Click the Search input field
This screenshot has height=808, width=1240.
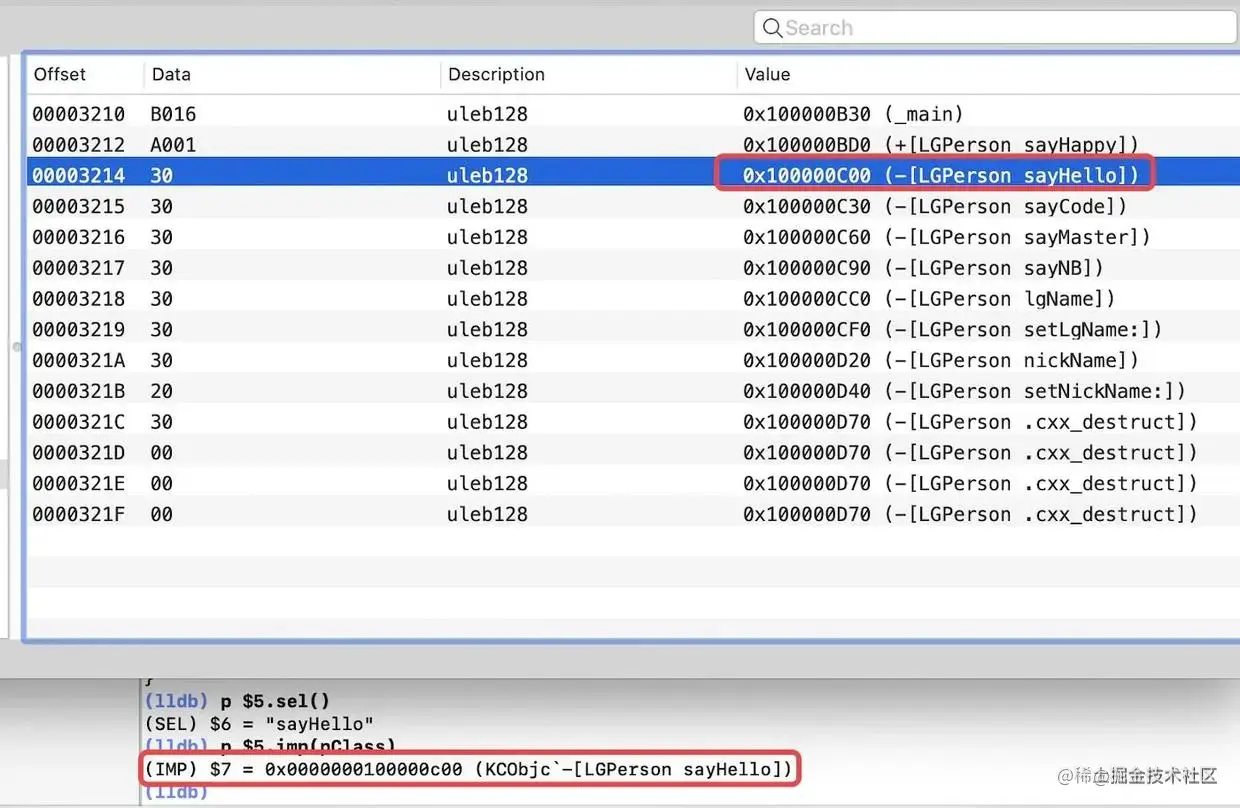tap(996, 28)
